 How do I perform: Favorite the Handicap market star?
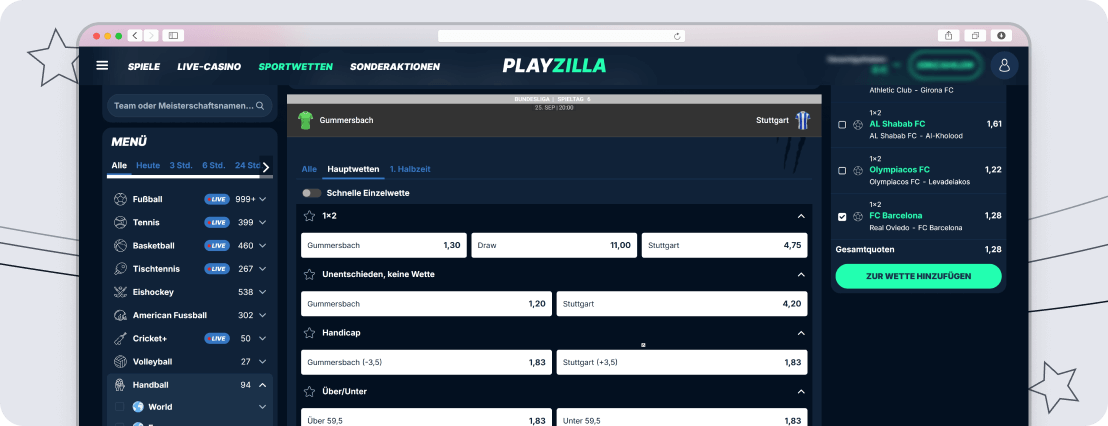pos(309,332)
